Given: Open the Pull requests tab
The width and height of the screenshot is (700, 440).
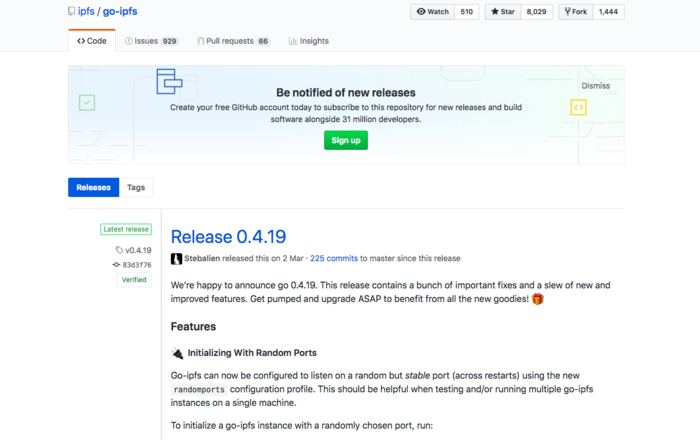Looking at the screenshot, I should pyautogui.click(x=233, y=41).
